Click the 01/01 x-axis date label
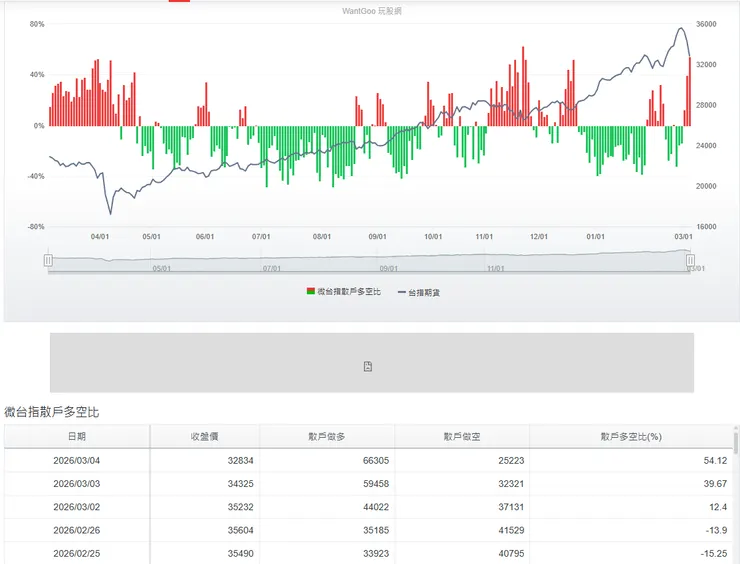This screenshot has width=740, height=564. click(x=595, y=236)
